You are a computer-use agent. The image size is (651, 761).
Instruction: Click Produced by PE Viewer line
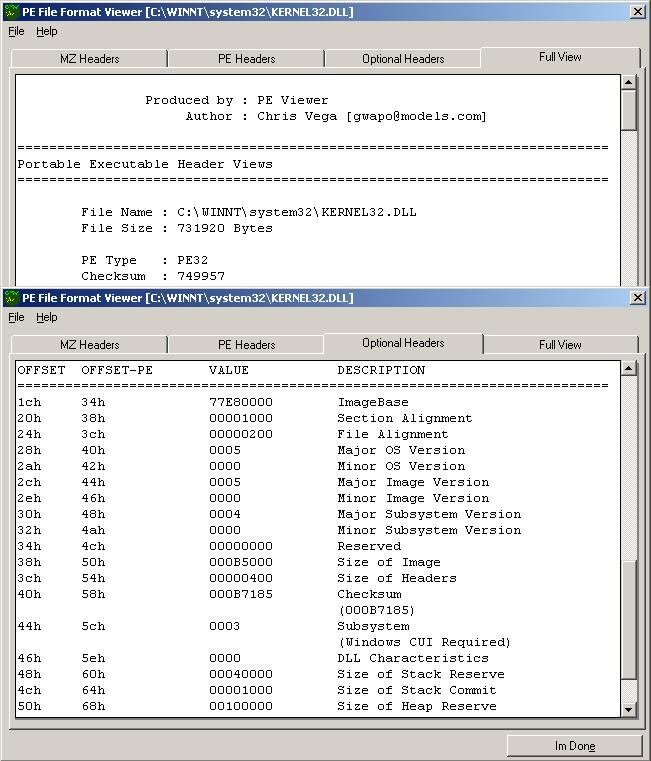click(237, 100)
